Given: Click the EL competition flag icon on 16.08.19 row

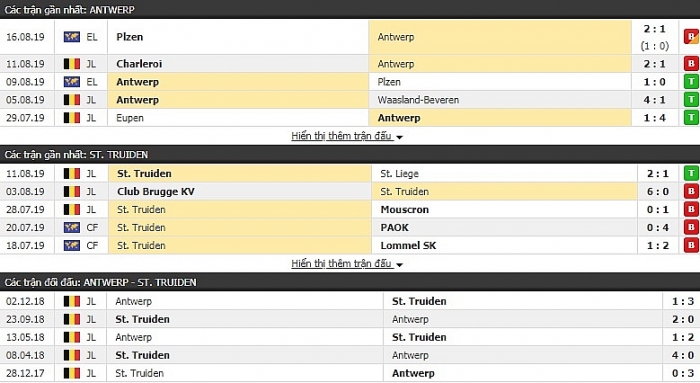Looking at the screenshot, I should (71, 37).
